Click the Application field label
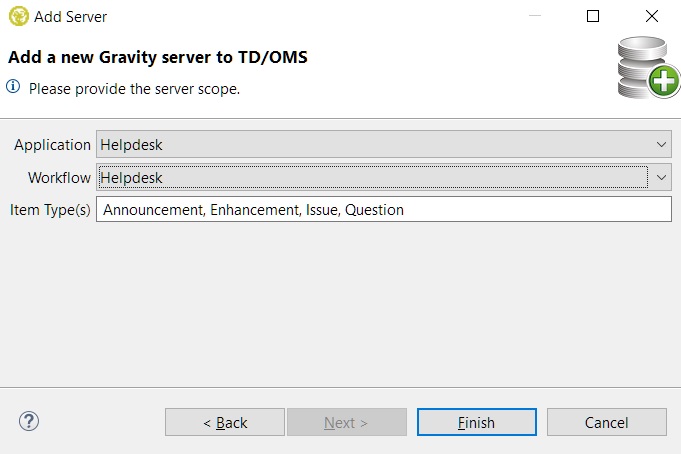 (52, 145)
